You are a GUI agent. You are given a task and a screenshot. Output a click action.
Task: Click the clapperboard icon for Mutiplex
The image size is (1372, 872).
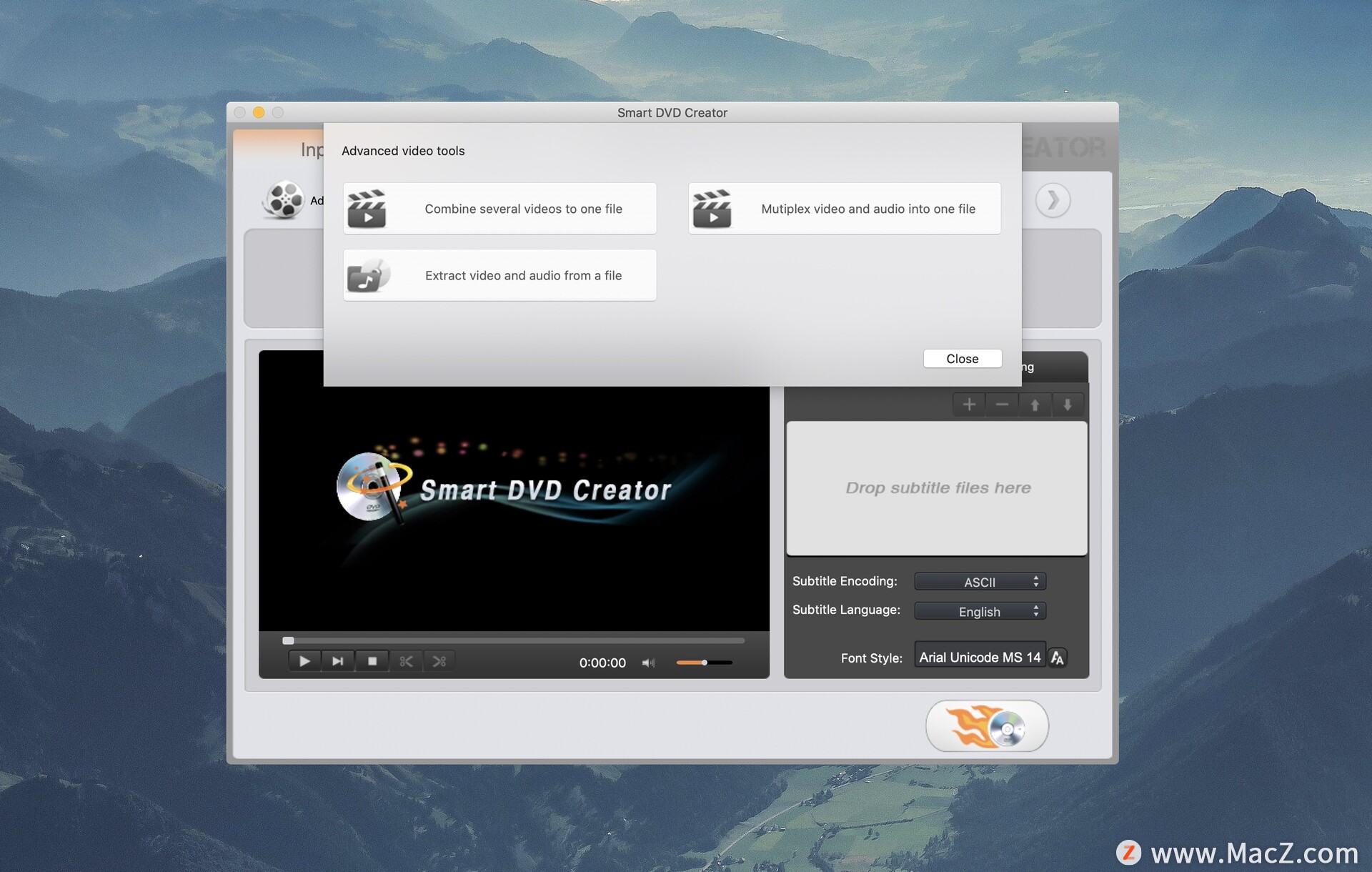pyautogui.click(x=712, y=209)
